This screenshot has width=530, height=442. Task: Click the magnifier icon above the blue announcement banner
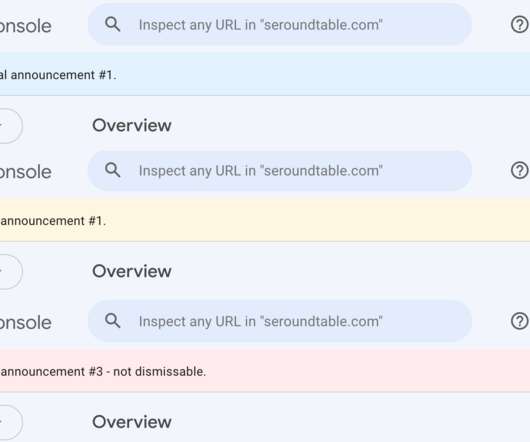[x=113, y=24]
